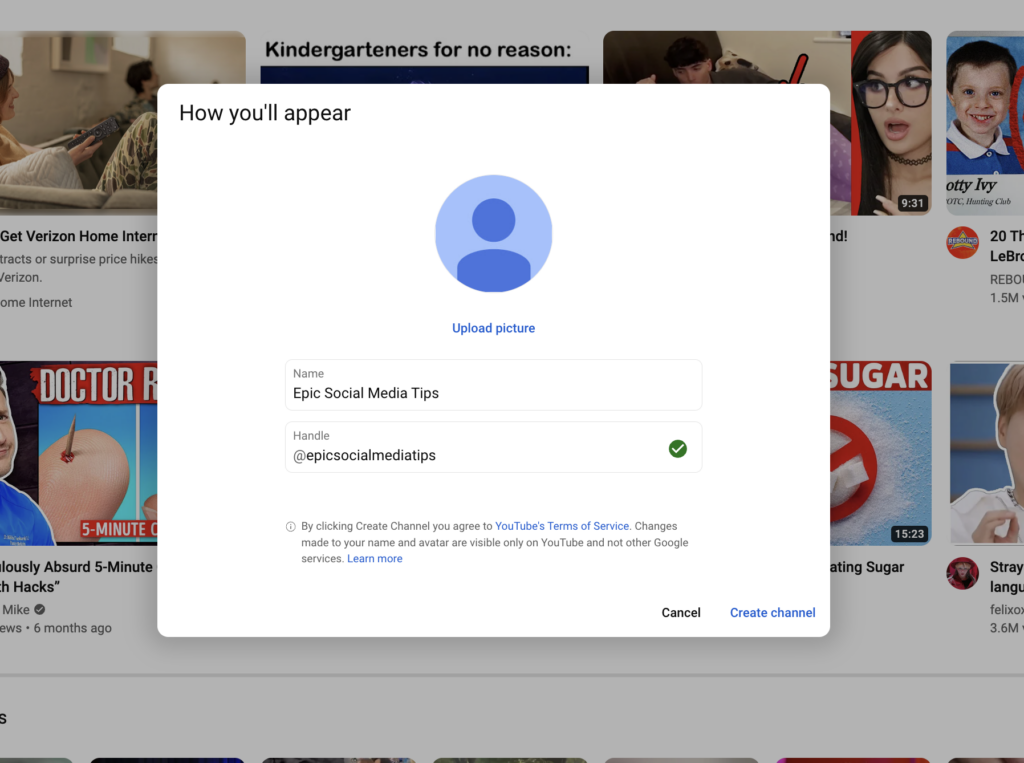
Task: Open the Rebound channel avatar
Action: pos(962,243)
